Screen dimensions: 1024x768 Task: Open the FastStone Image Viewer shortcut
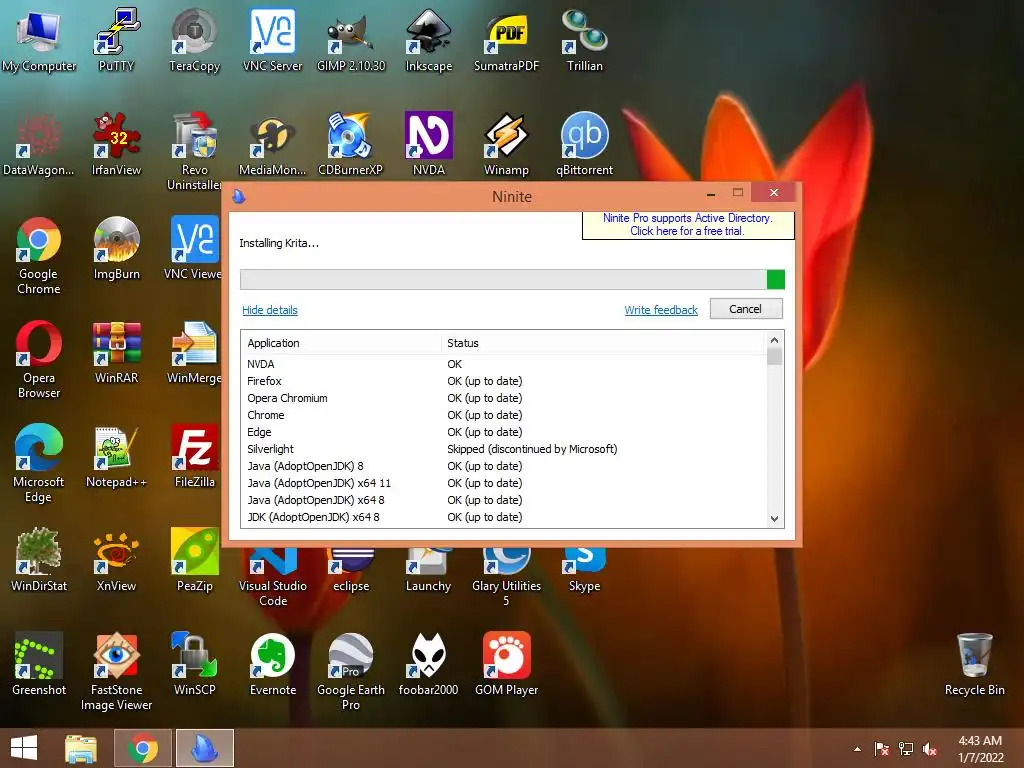point(116,671)
